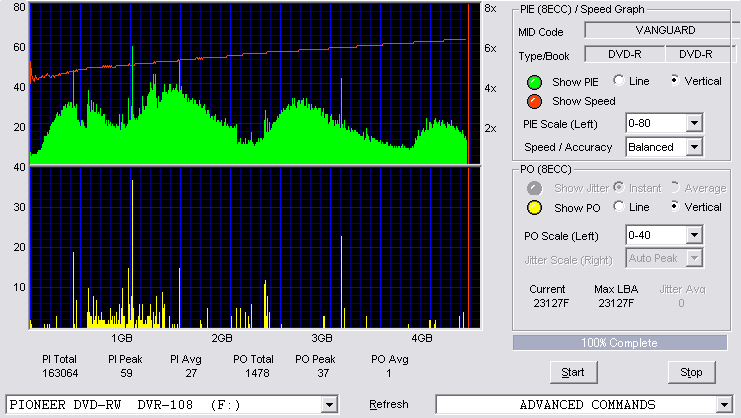
Task: Select Vertical mode for PO graph
Action: (x=674, y=206)
